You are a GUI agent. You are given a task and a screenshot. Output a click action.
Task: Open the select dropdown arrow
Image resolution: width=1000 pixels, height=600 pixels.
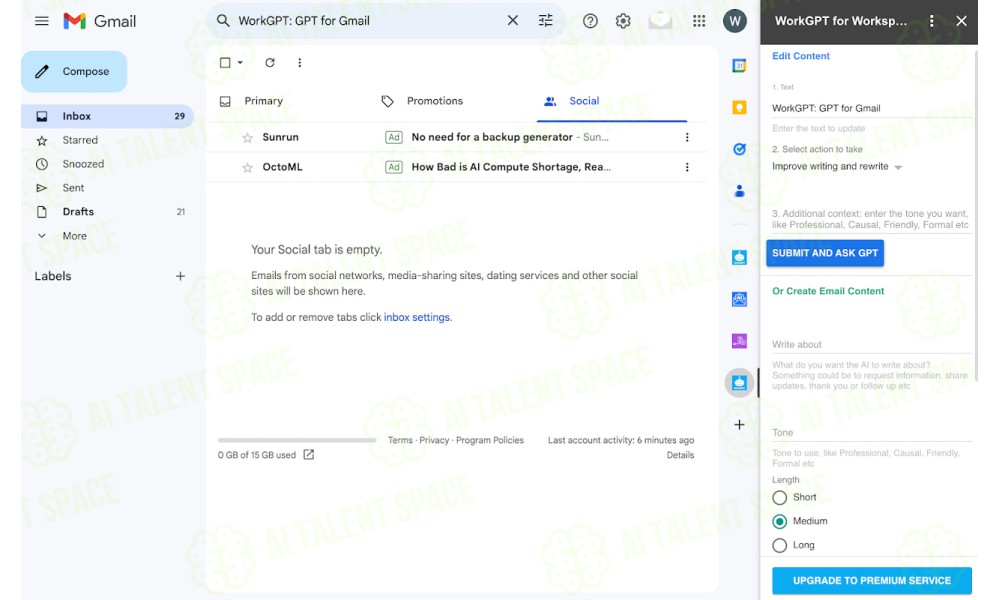tap(240, 62)
